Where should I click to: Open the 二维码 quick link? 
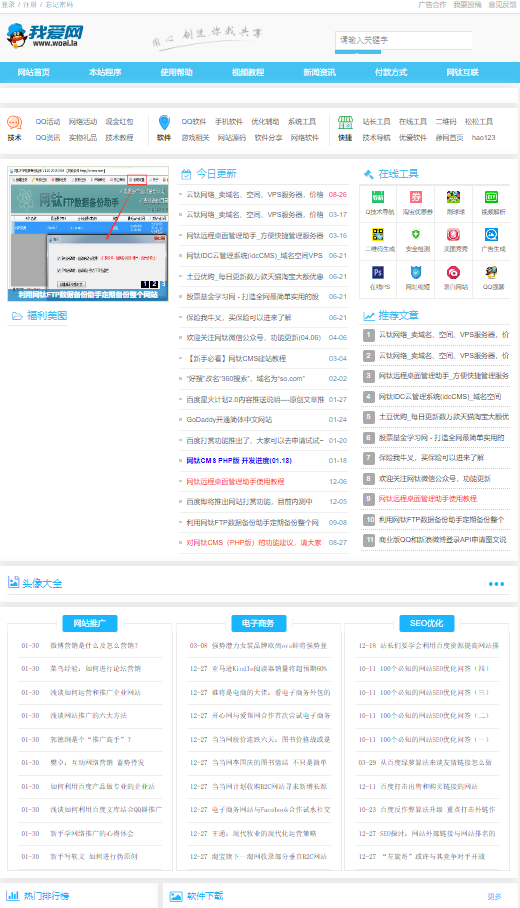[446, 122]
